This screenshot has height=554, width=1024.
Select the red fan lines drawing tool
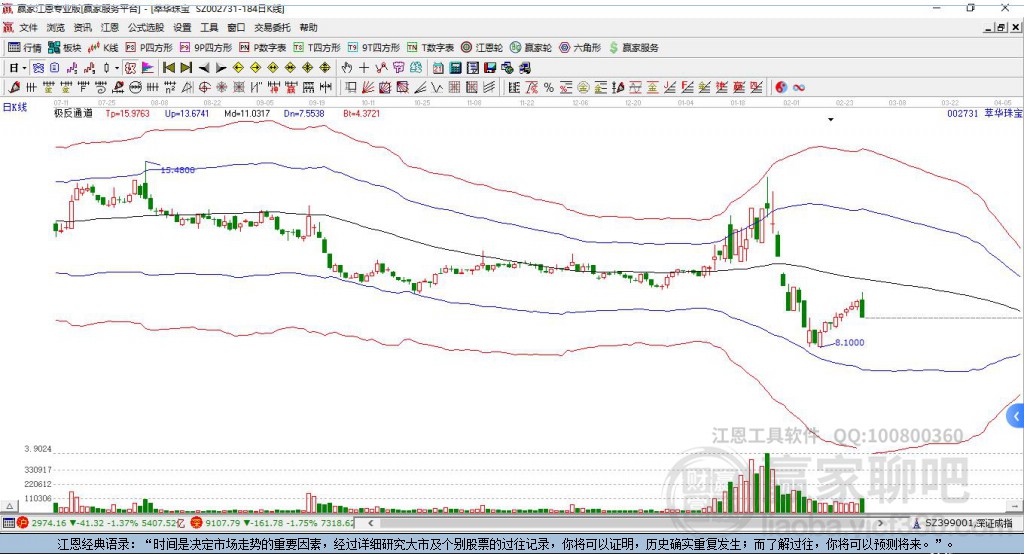pos(368,88)
